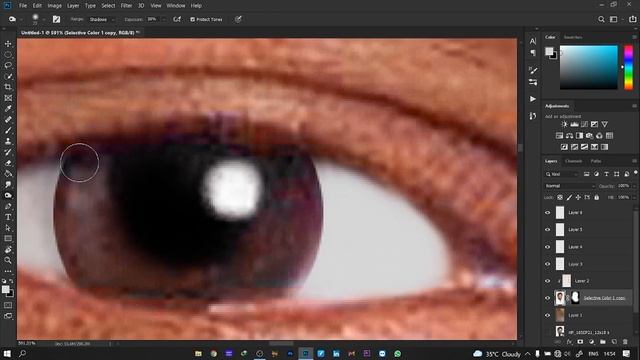The image size is (640, 360).
Task: Click the airbrush build-up icon
Action: pos(177,19)
